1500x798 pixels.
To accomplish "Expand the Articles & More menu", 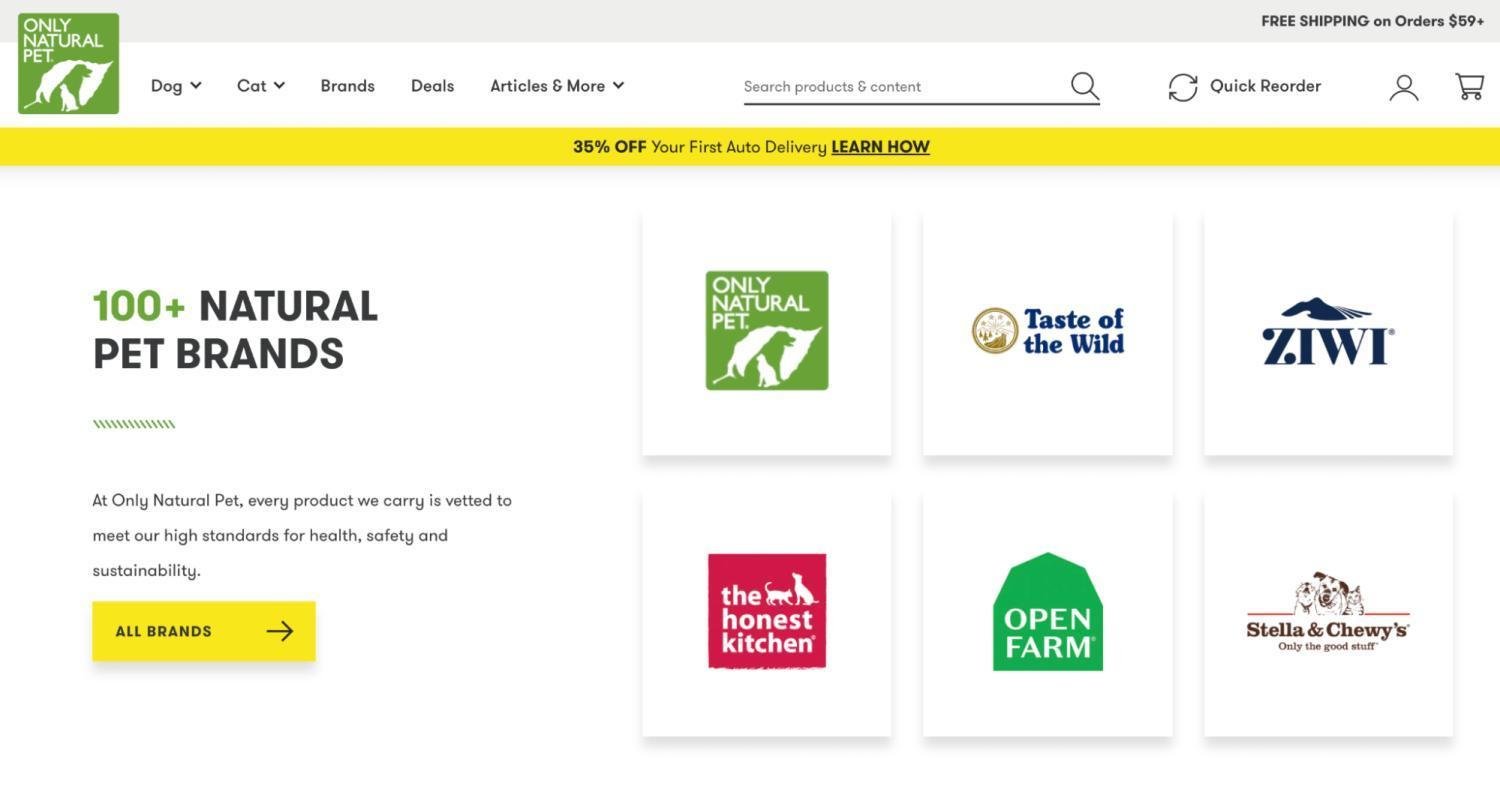I will (x=557, y=86).
